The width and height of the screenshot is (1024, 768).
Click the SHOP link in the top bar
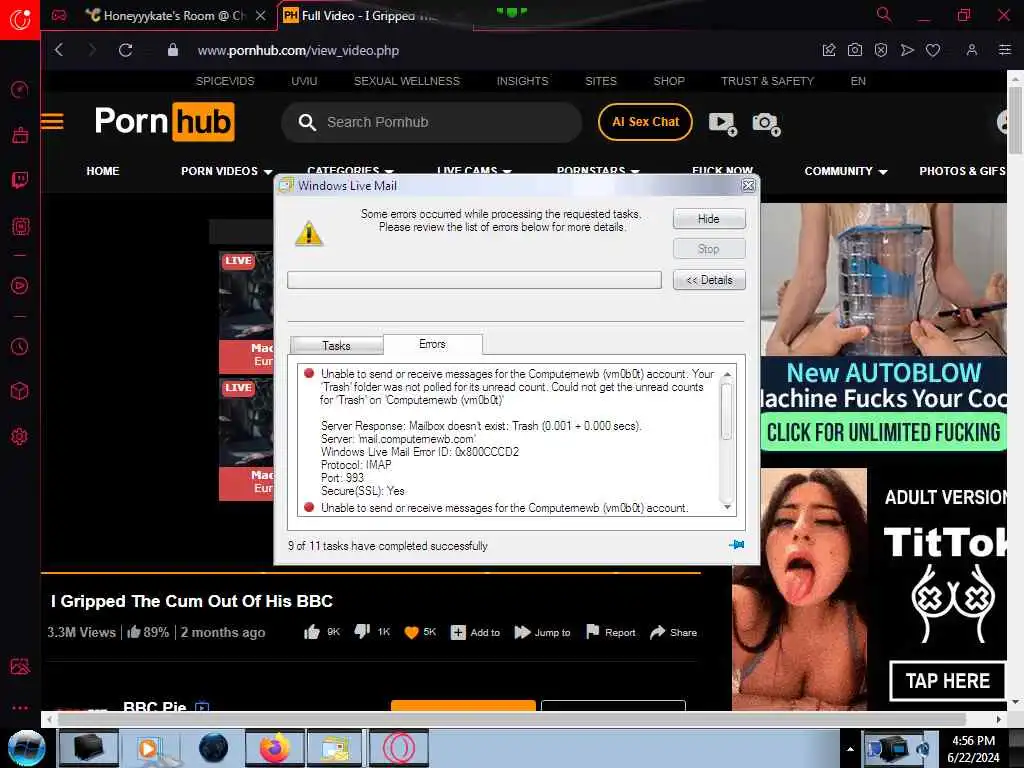point(669,81)
